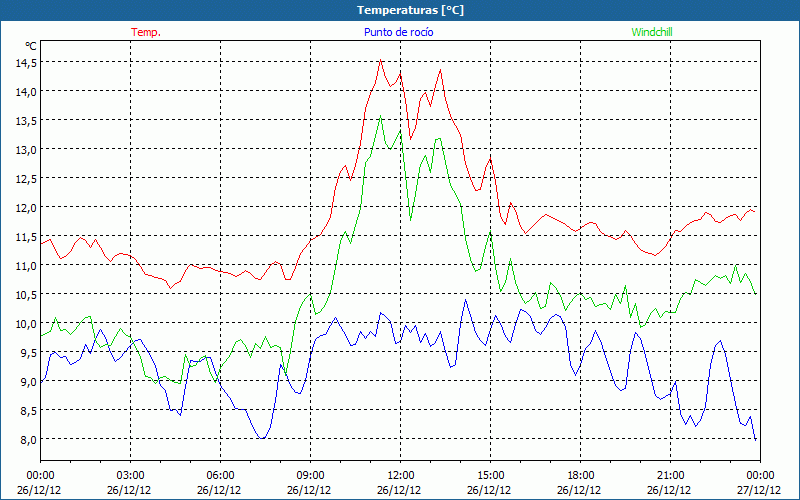Click the 14,0 y-axis value
Image resolution: width=800 pixels, height=500 pixels.
click(x=26, y=91)
